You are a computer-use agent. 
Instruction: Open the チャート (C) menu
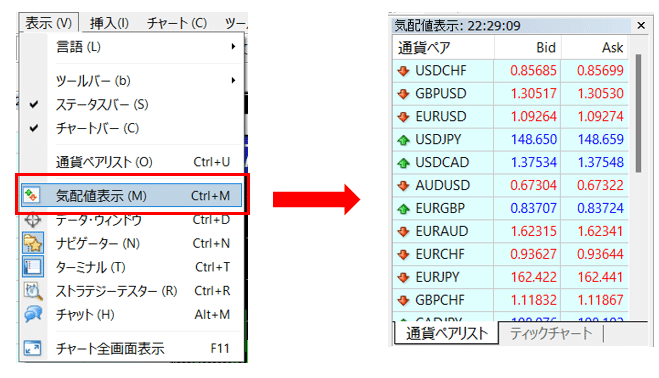click(x=177, y=23)
